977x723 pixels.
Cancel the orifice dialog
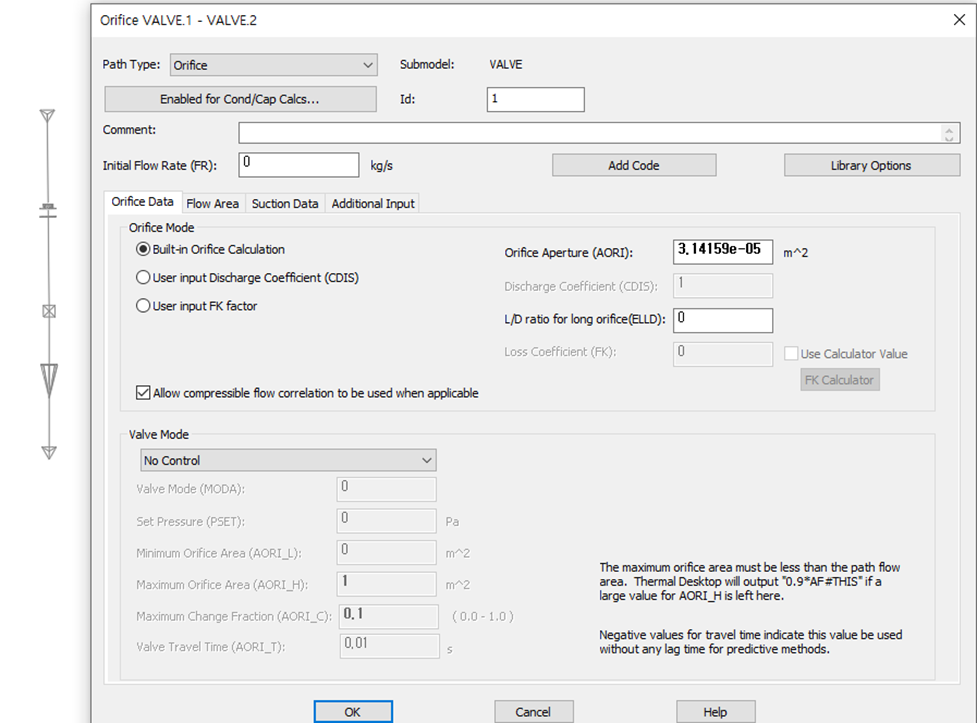tap(533, 712)
